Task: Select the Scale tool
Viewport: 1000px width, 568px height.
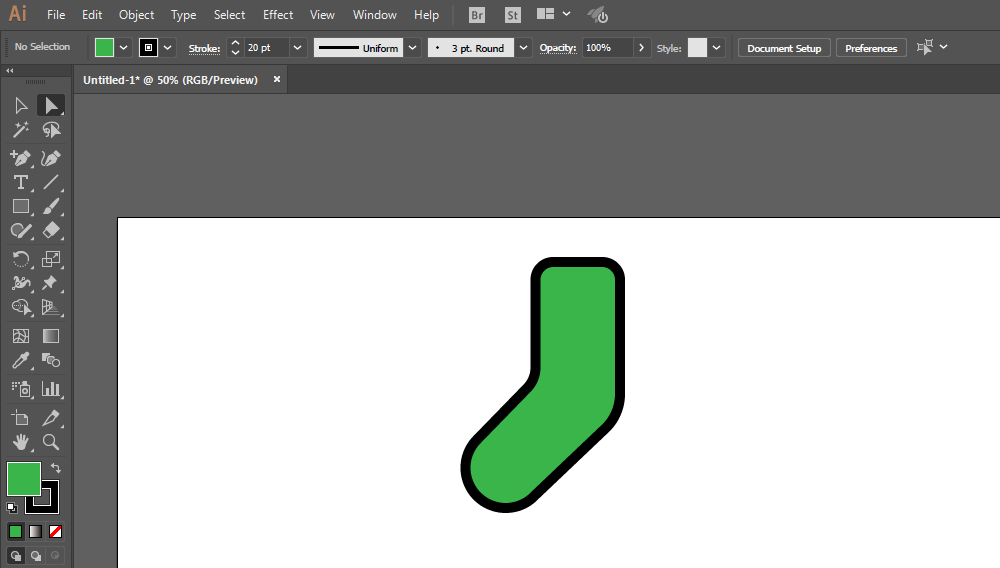Action: pos(50,259)
